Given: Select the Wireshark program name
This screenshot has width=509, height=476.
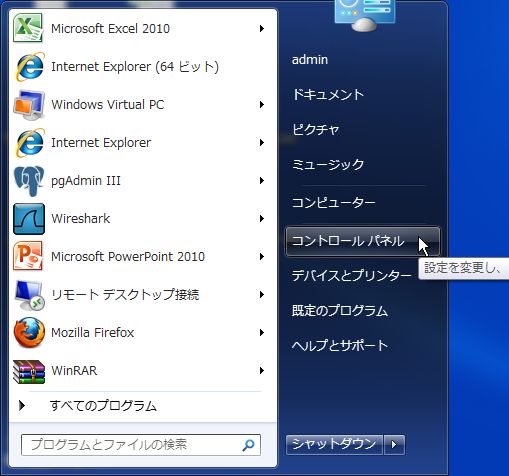Looking at the screenshot, I should pos(81,219).
